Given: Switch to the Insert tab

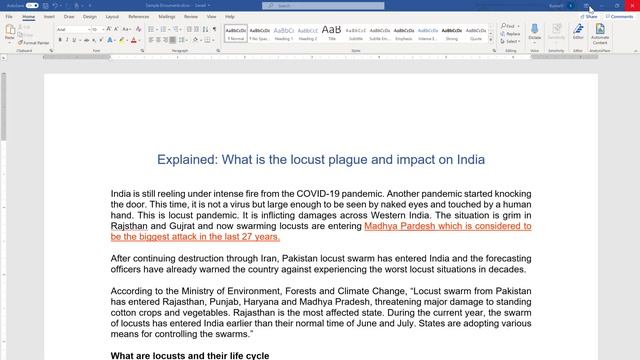Looking at the screenshot, I should click(49, 17).
